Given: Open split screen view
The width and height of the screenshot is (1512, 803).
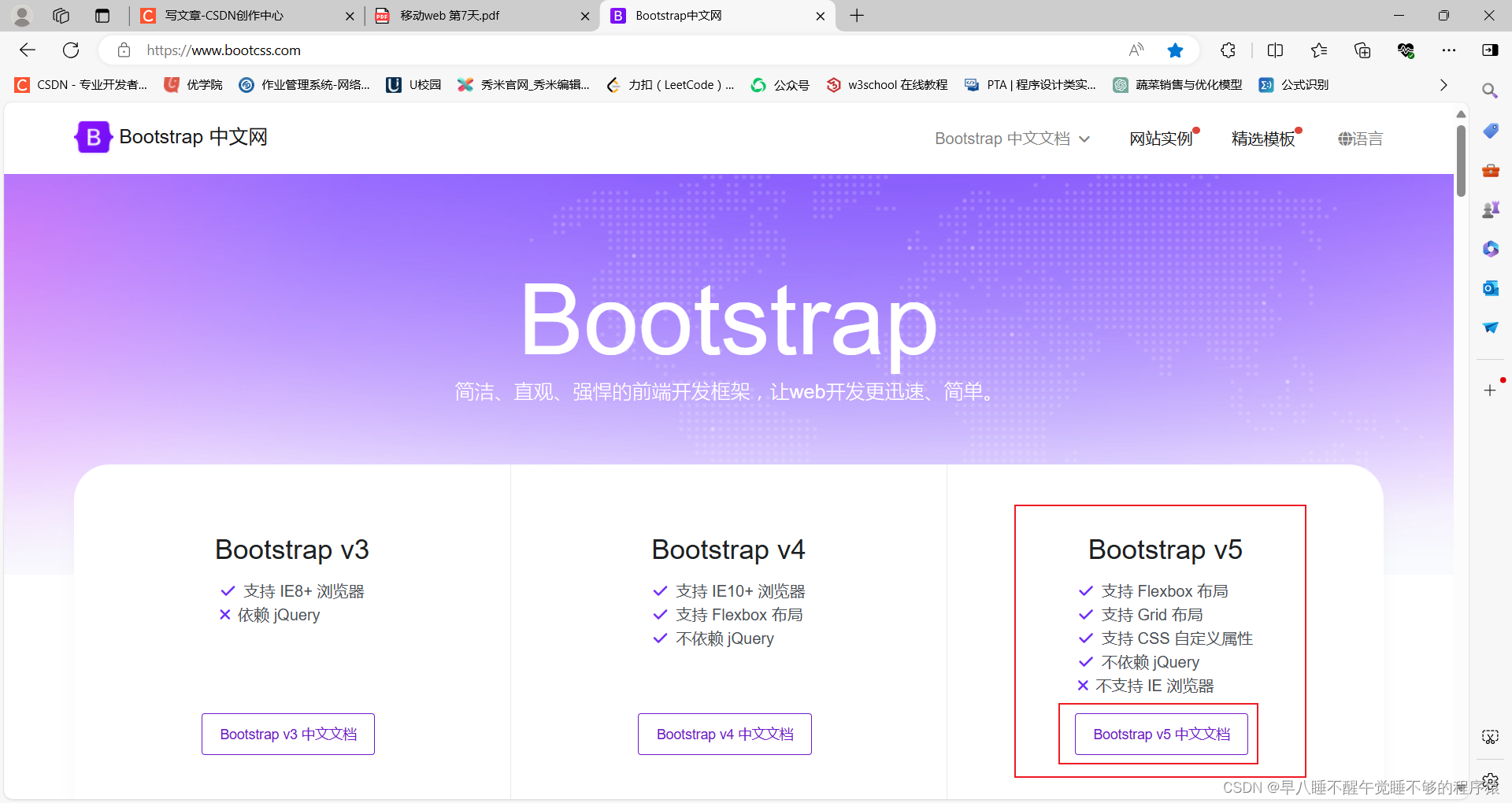Looking at the screenshot, I should coord(1276,50).
